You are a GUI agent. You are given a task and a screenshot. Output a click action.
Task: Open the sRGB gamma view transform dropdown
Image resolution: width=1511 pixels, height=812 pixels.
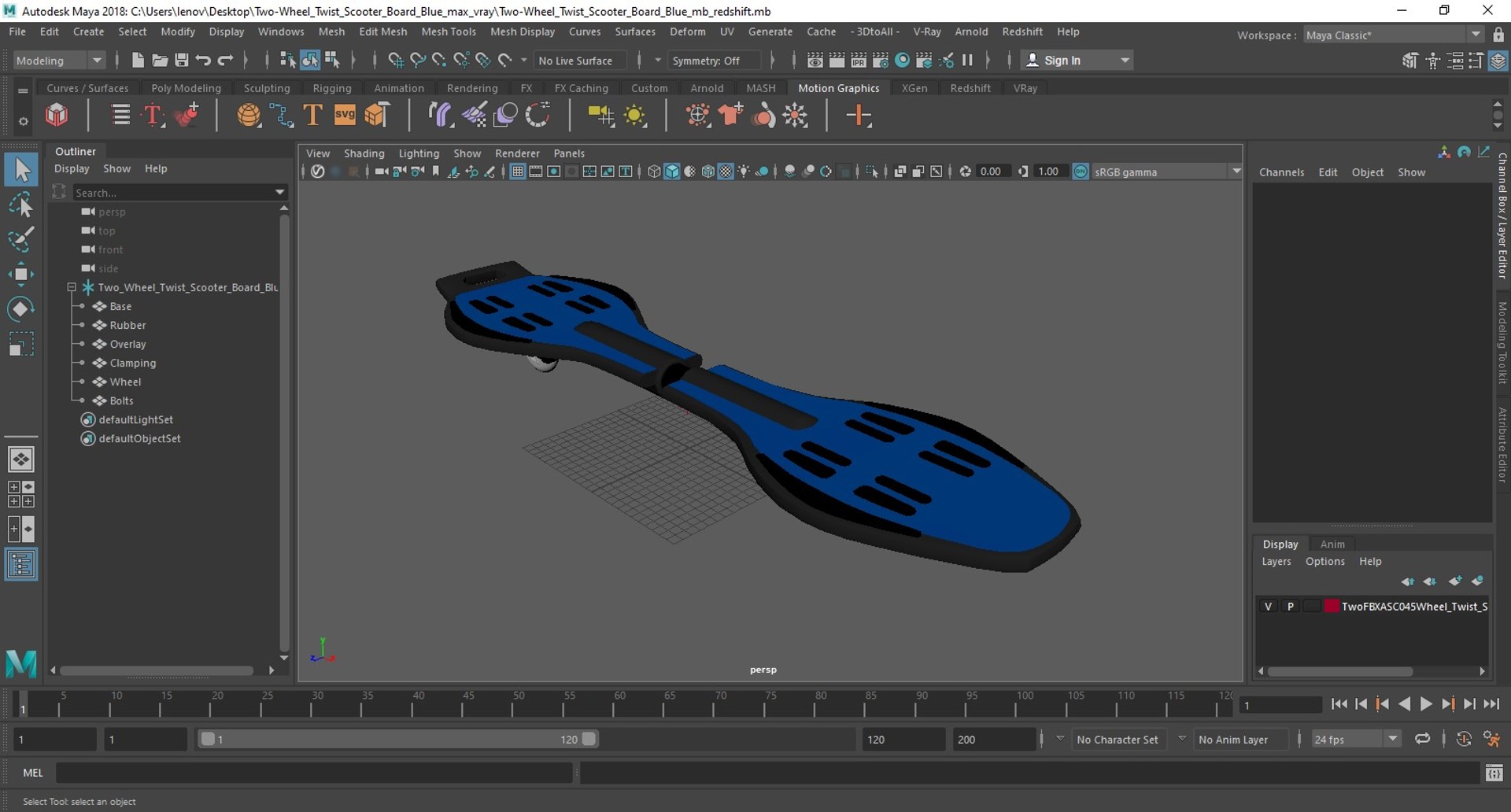tap(1167, 172)
